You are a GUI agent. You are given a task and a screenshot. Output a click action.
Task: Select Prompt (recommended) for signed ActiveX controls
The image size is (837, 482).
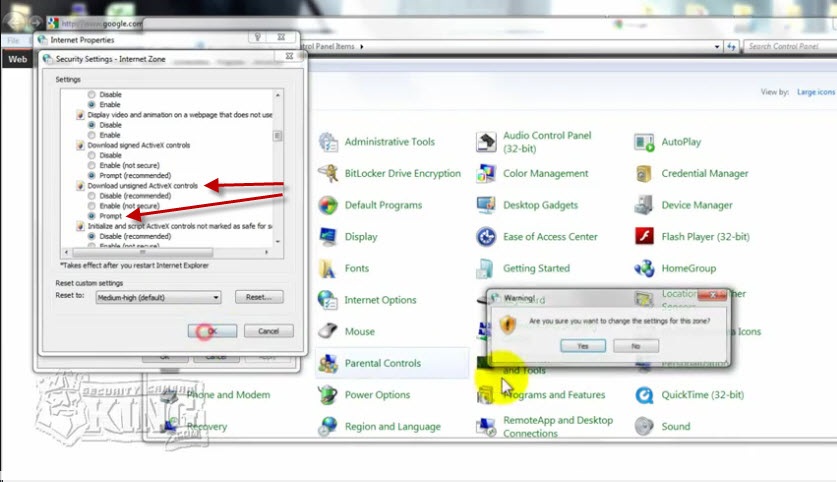click(x=92, y=176)
